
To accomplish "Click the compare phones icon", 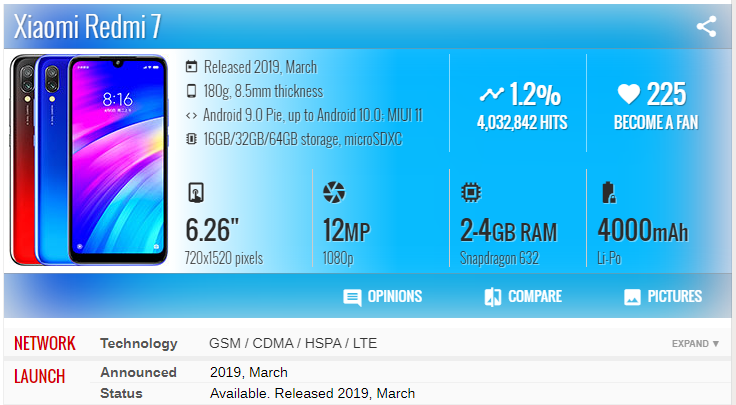I will click(x=492, y=297).
